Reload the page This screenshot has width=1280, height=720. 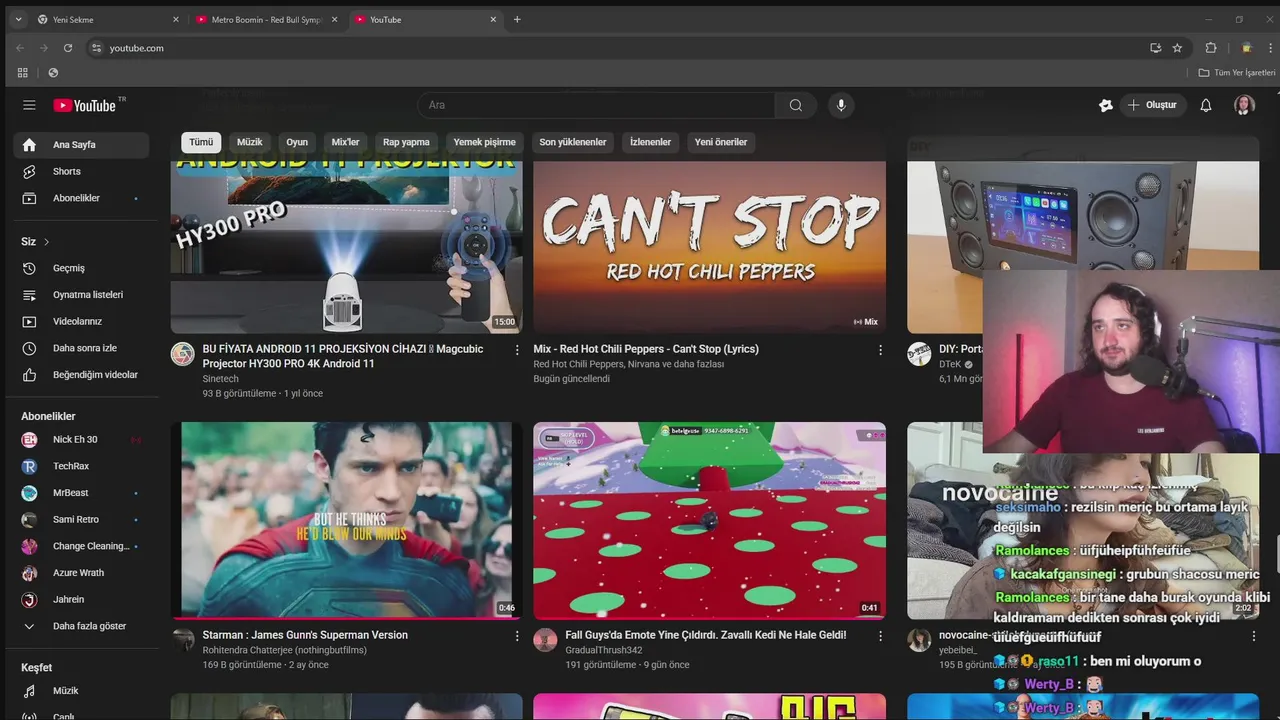pos(68,48)
